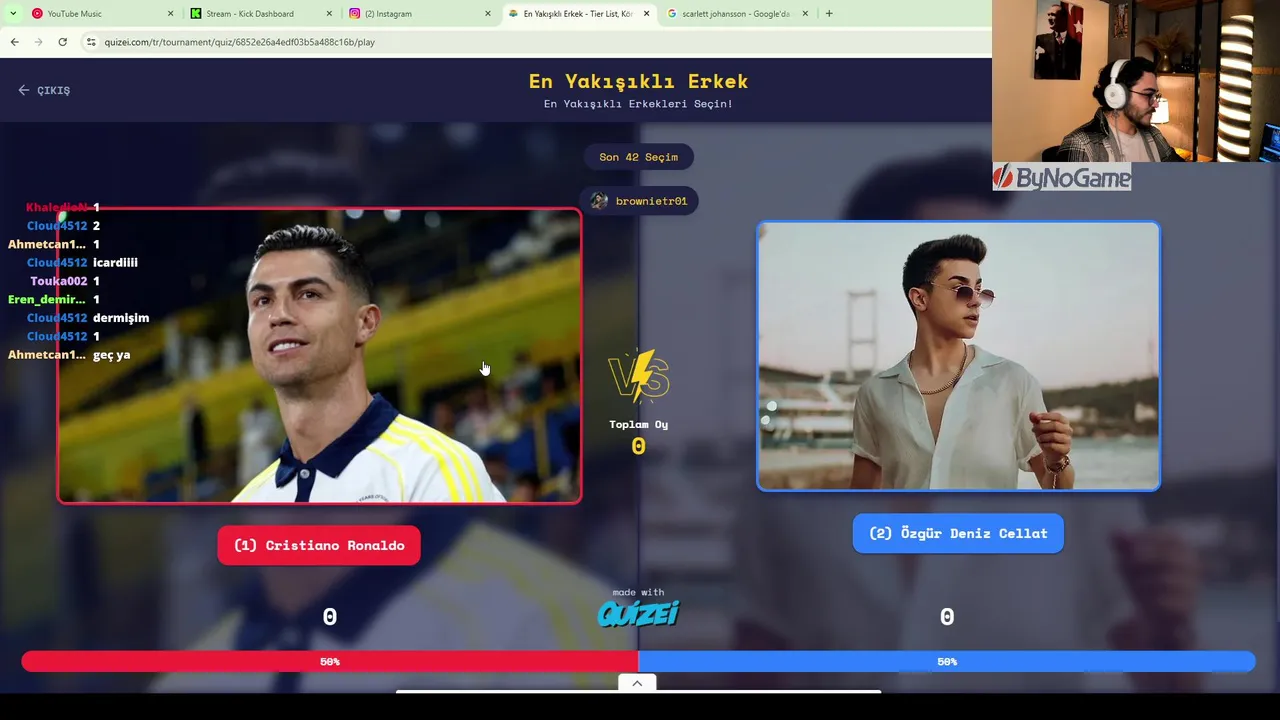
Task: Select chat message 'dermişim' from Cloud4512
Action: coord(121,318)
